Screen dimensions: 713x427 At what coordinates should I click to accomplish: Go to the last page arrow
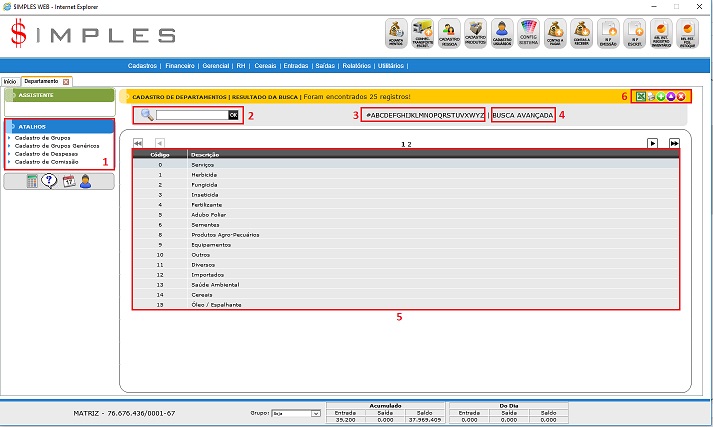675,144
